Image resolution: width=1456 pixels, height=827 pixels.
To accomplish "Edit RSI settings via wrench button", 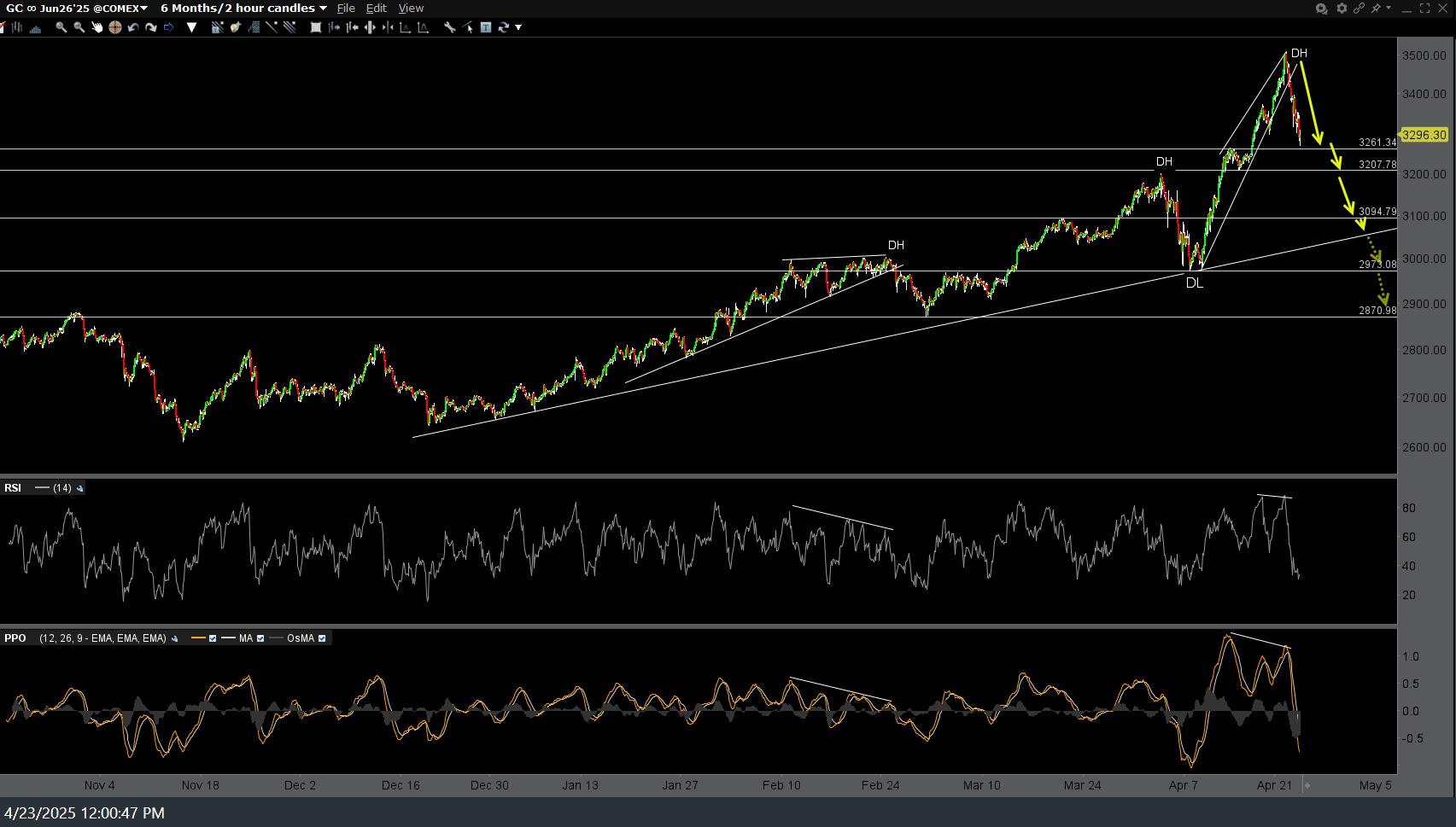I will click(80, 488).
